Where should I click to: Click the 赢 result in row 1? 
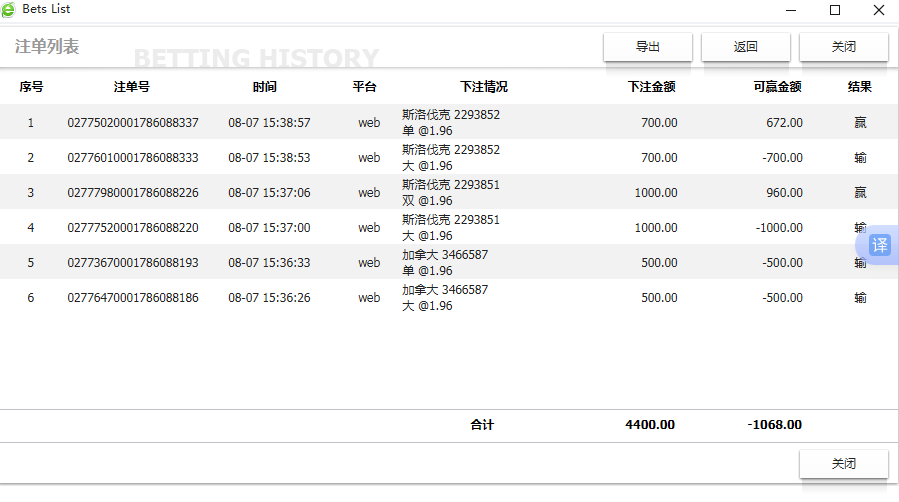pos(860,123)
